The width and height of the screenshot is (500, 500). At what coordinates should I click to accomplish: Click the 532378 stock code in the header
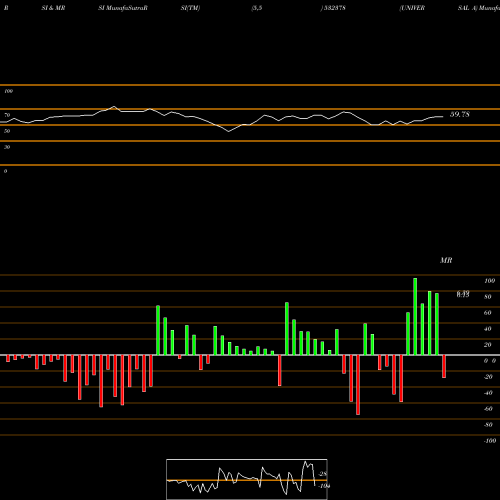(334, 8)
